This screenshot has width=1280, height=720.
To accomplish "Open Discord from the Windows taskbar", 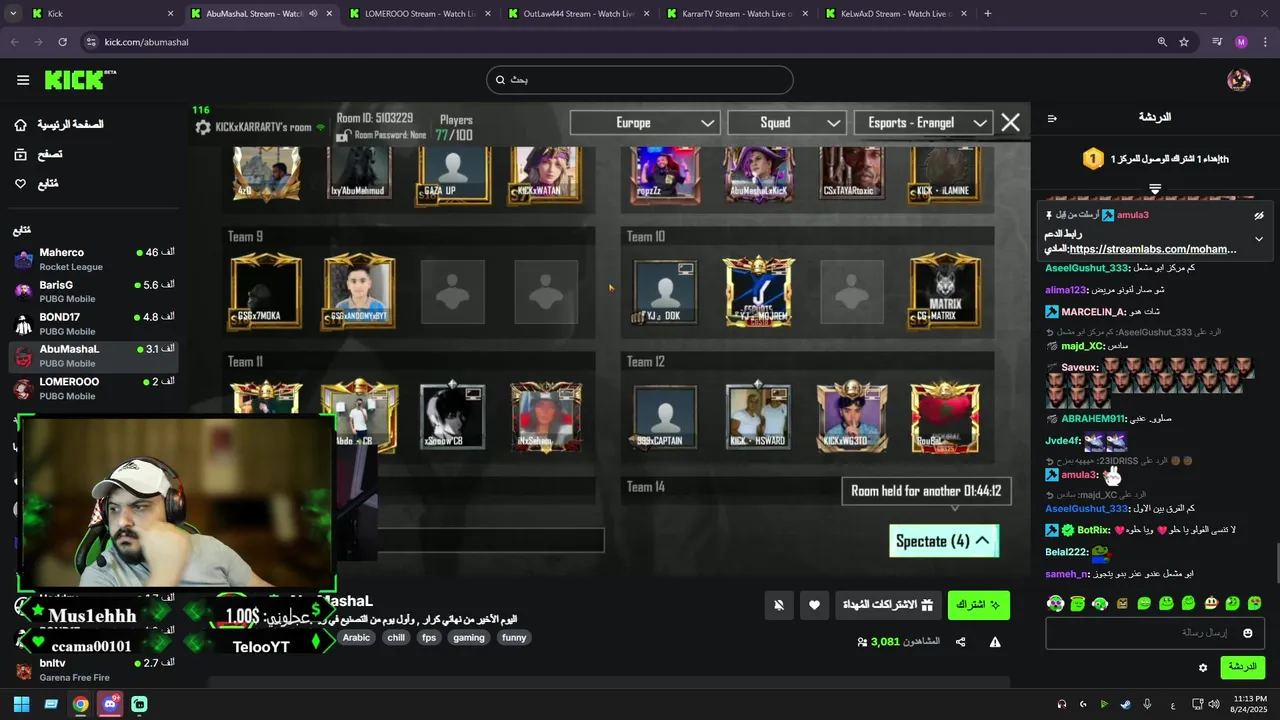I will point(110,704).
